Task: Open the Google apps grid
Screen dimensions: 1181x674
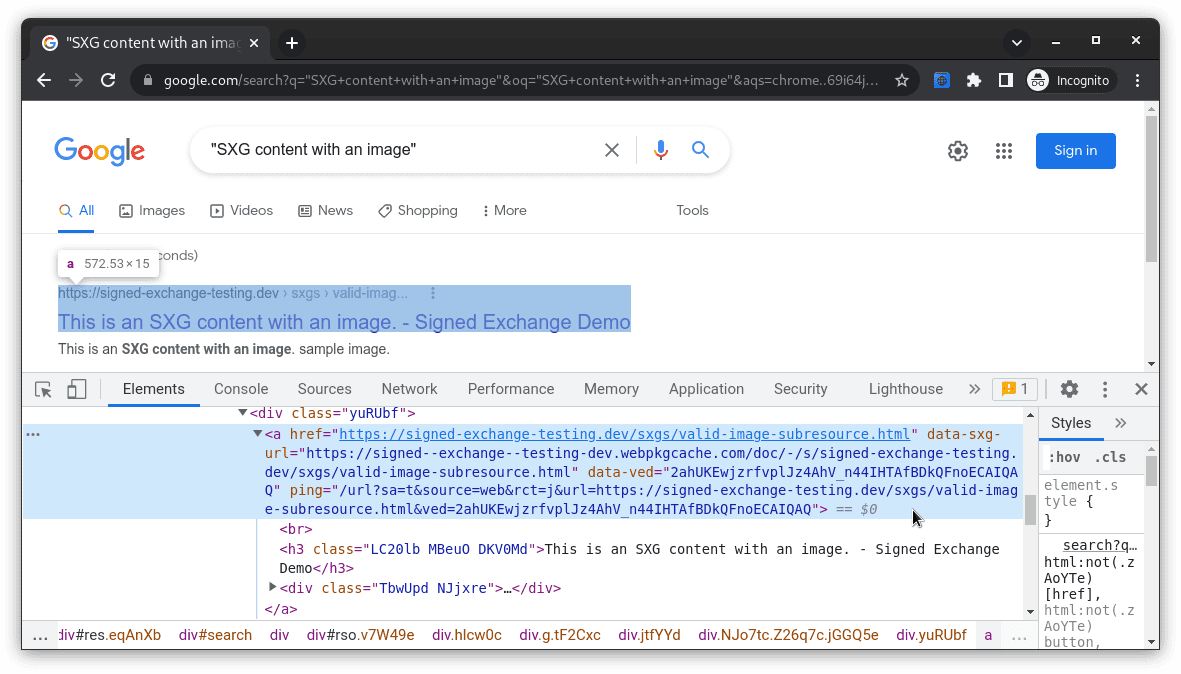Action: point(1004,150)
